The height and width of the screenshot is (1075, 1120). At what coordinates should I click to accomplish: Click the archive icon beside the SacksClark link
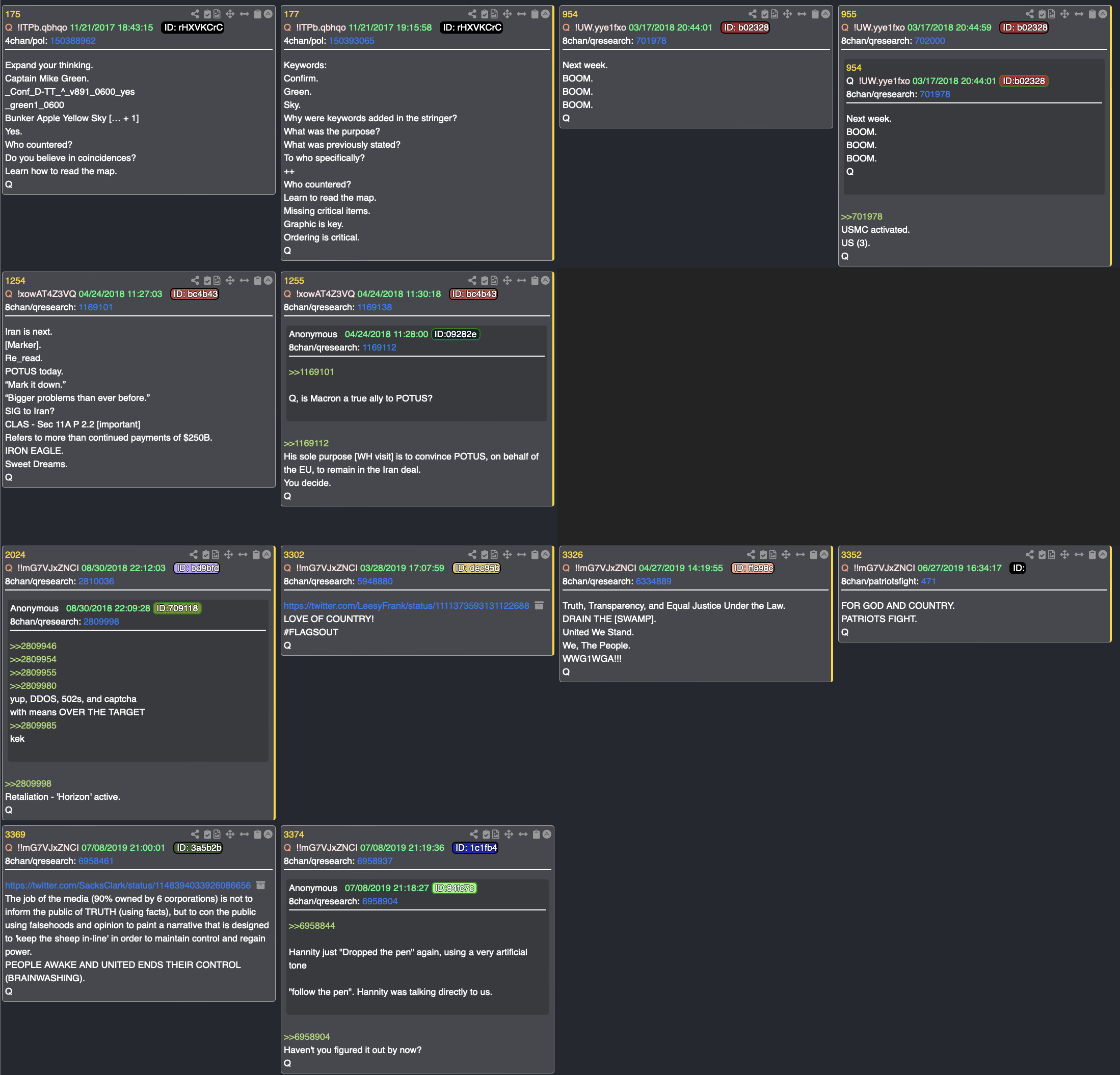[260, 885]
